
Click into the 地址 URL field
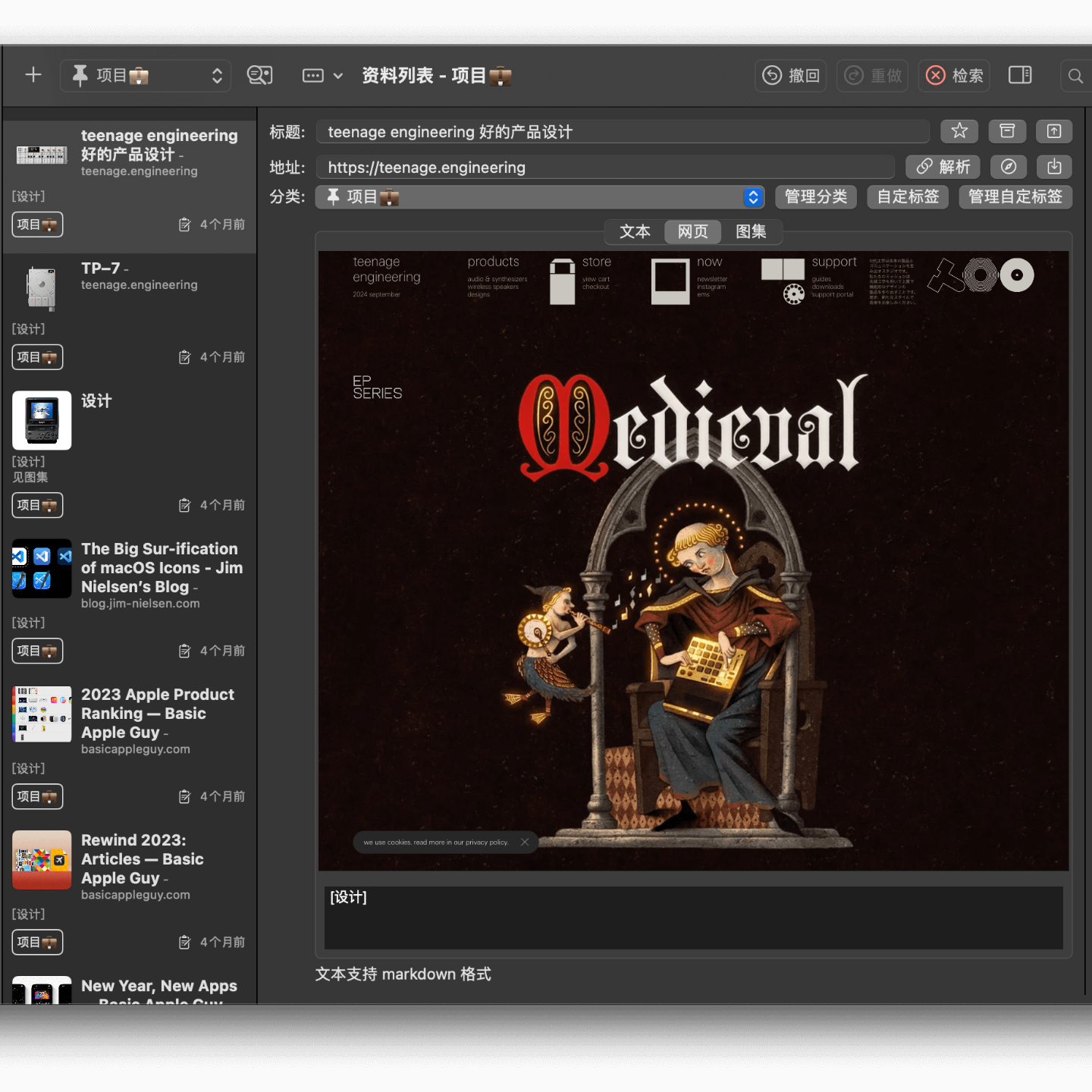click(605, 167)
